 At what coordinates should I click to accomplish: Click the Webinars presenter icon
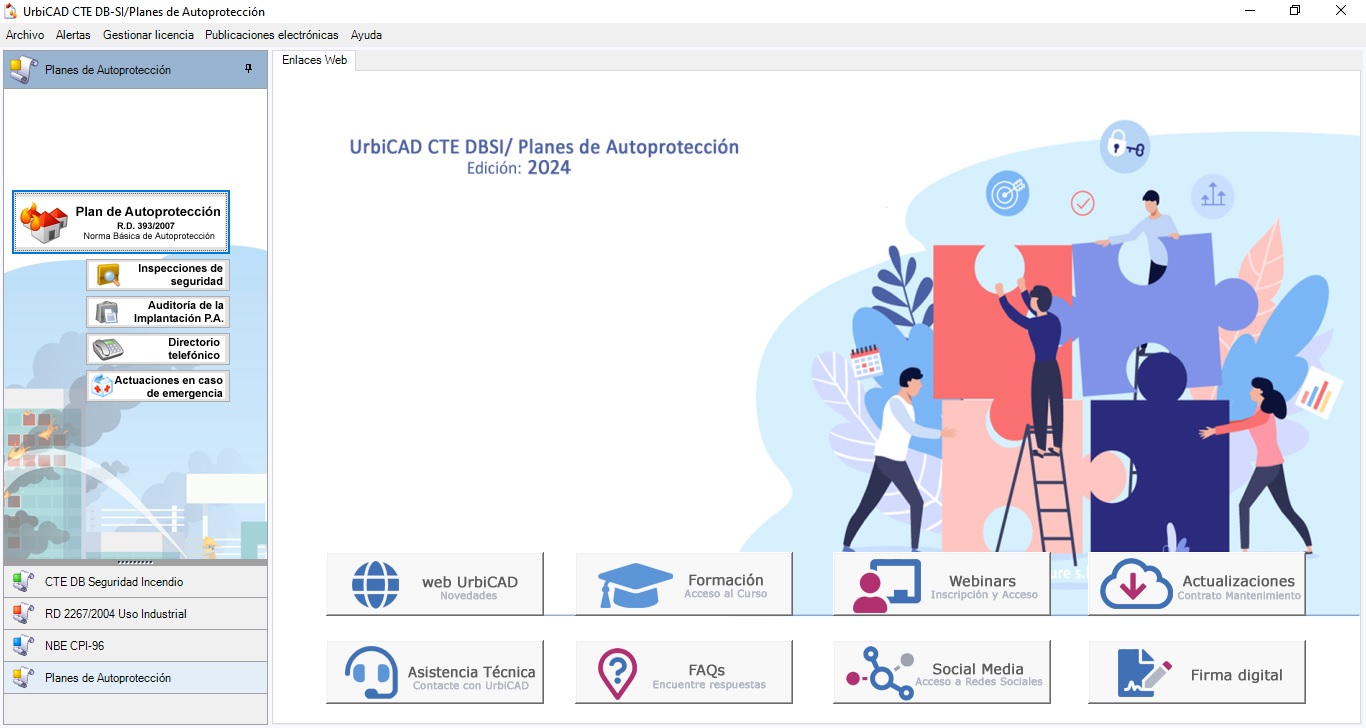pos(886,586)
